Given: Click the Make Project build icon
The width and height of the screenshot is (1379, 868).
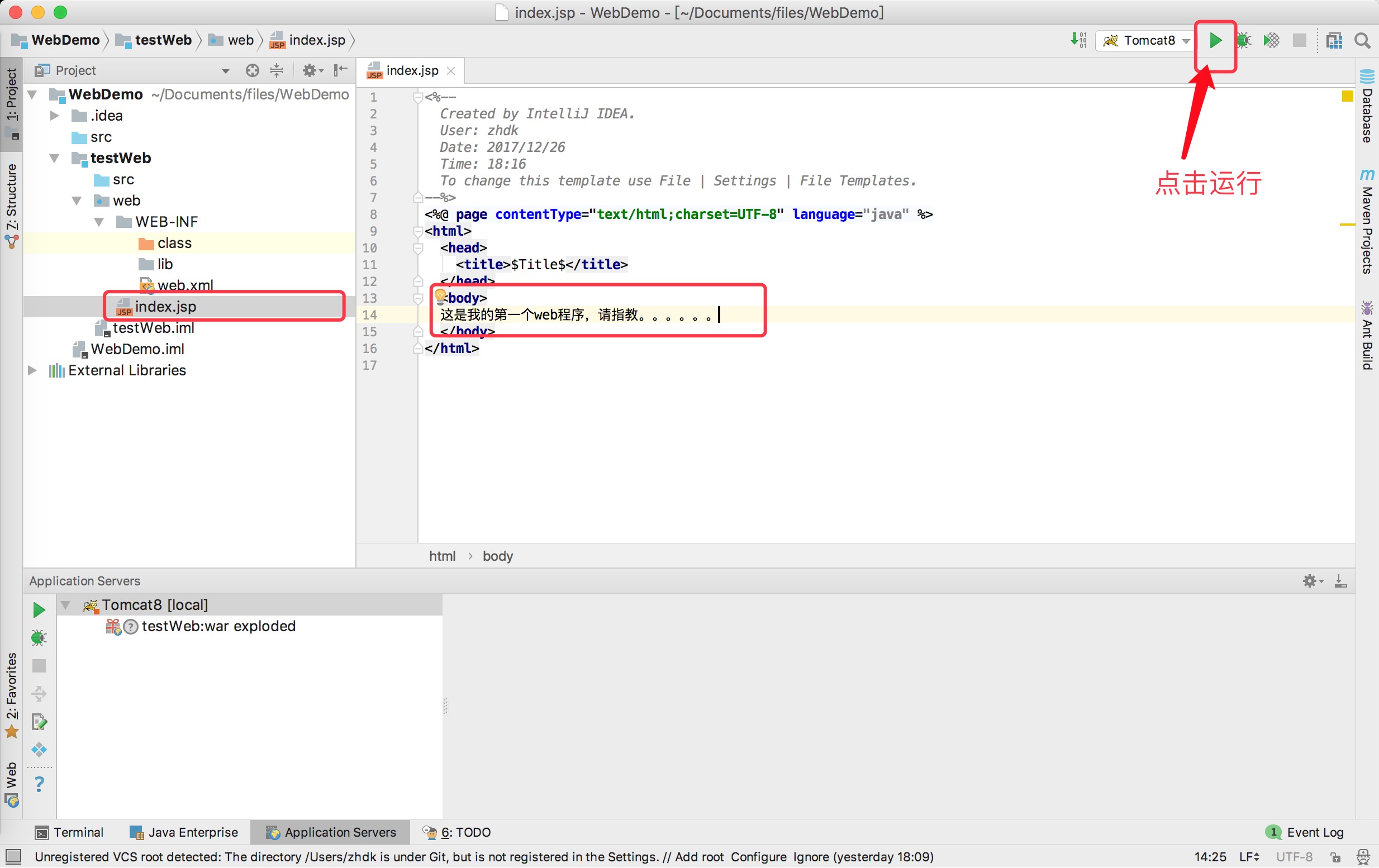Looking at the screenshot, I should pos(1078,40).
